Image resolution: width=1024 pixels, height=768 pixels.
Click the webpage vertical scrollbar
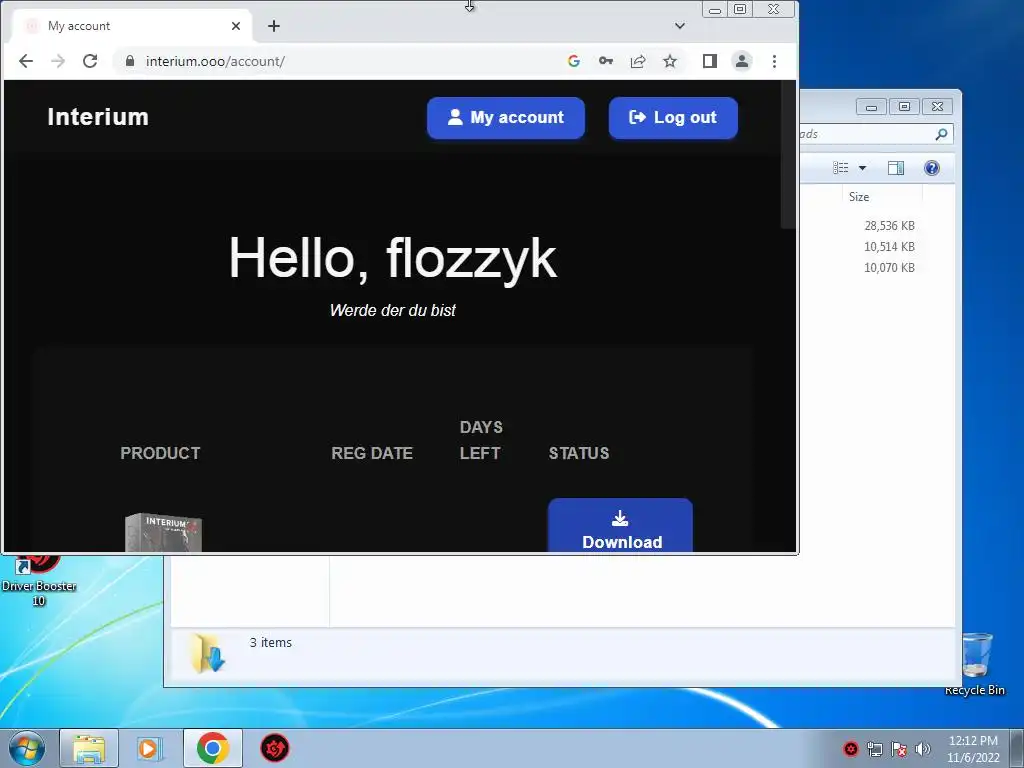[788, 157]
